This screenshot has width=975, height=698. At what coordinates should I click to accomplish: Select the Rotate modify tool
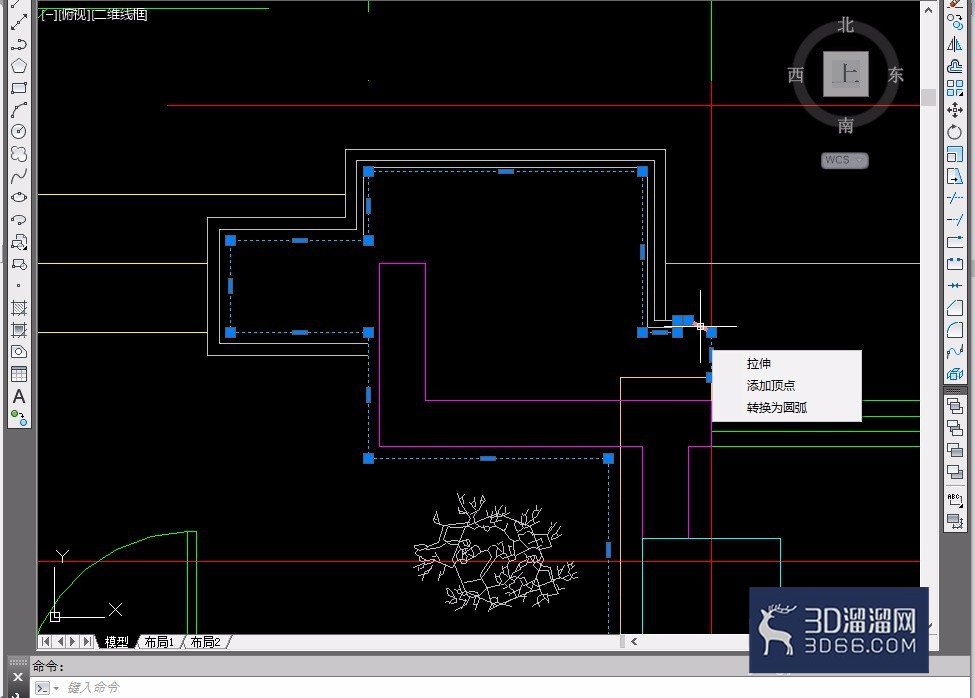[x=954, y=132]
